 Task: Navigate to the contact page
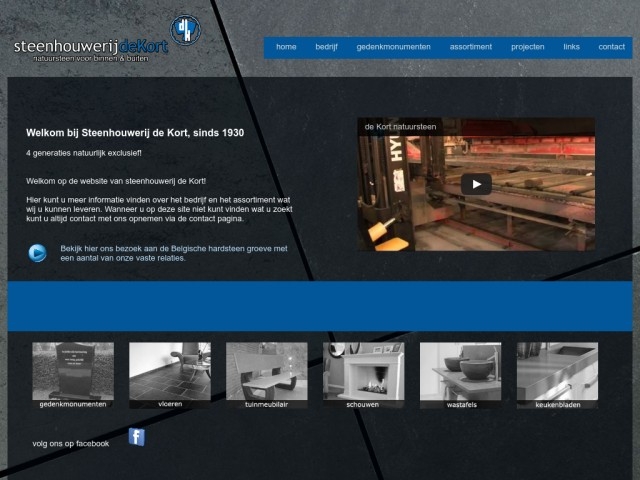pos(611,47)
